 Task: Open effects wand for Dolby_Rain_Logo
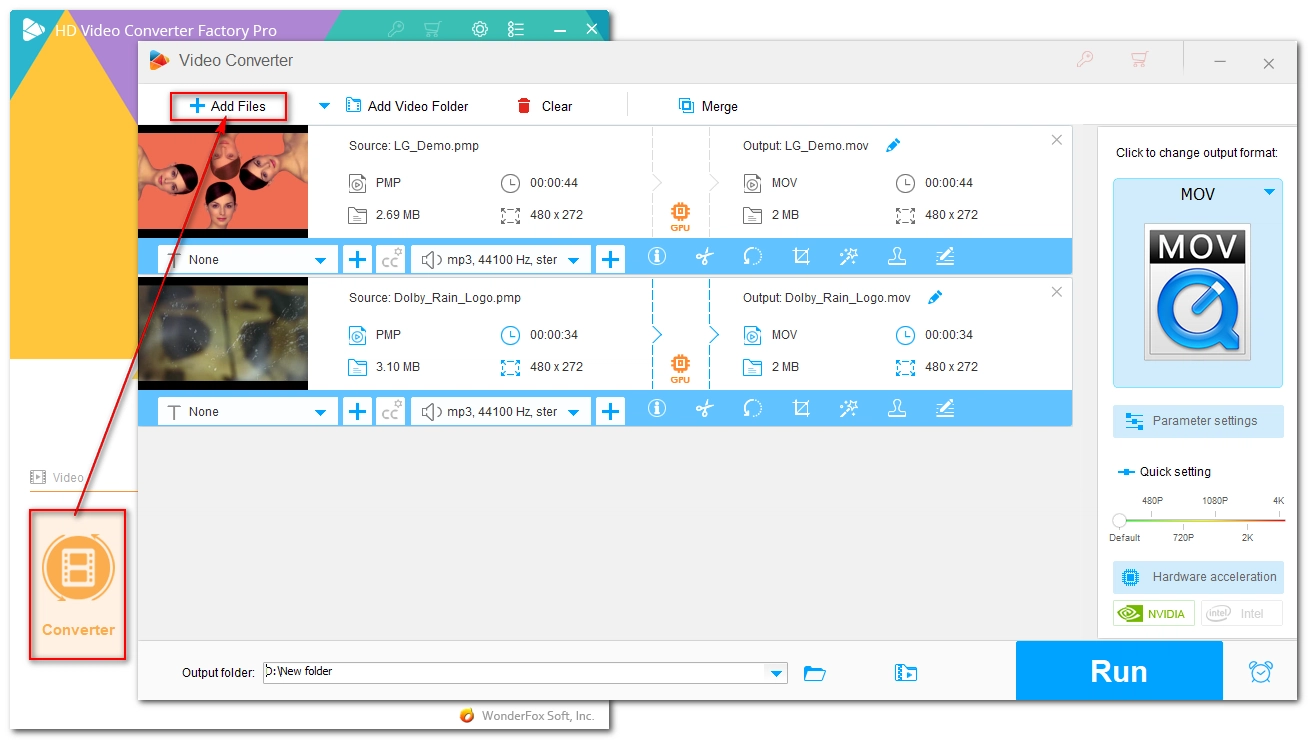(849, 409)
